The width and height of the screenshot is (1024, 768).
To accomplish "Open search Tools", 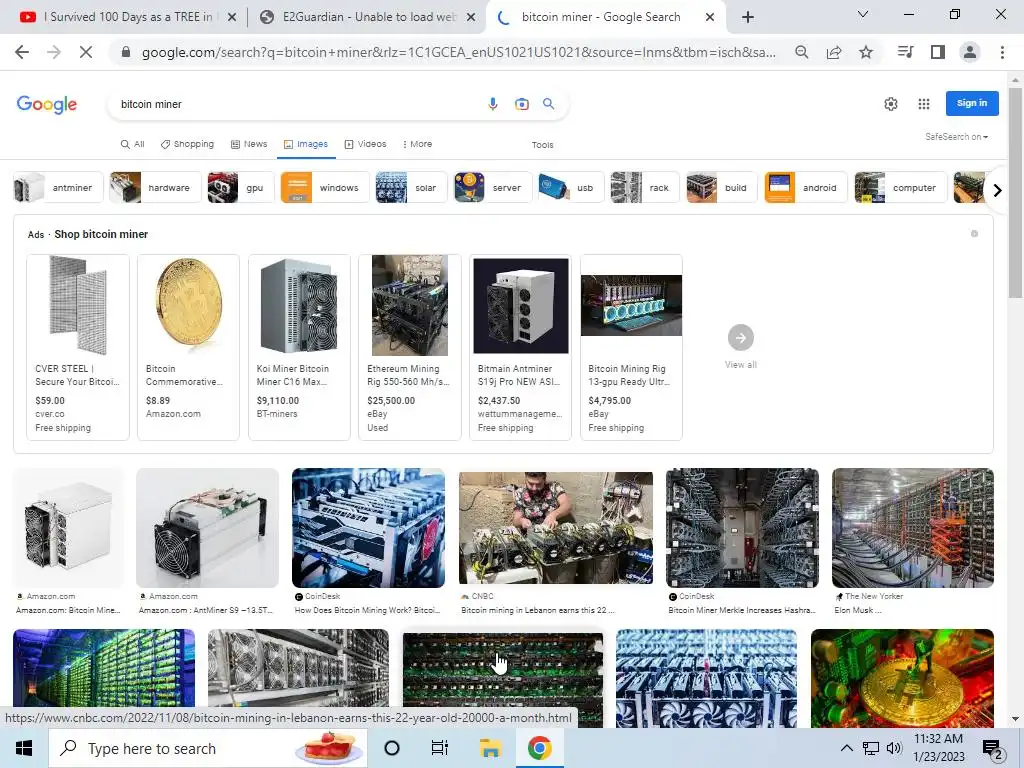I will (542, 145).
